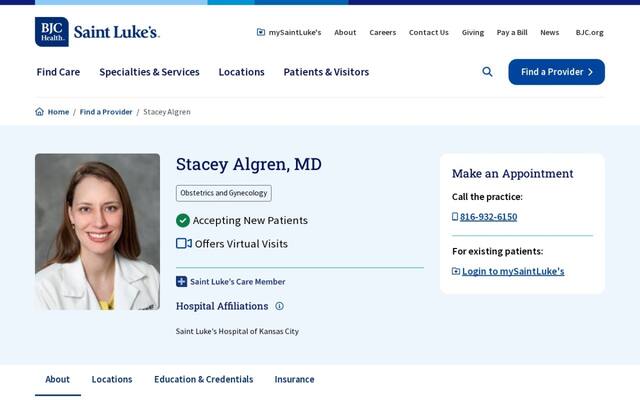
Task: Click the phone icon beside 816-932-6150
Action: pos(455,217)
